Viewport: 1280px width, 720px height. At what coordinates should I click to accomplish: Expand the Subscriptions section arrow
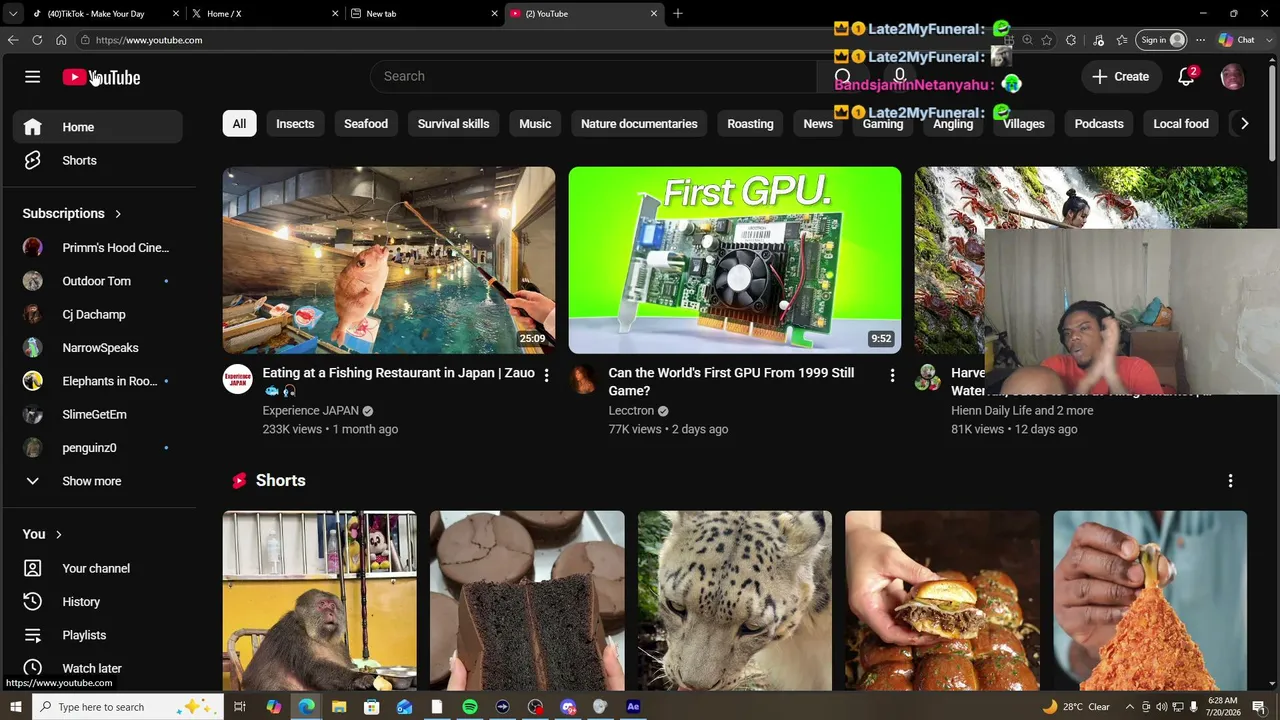click(118, 214)
